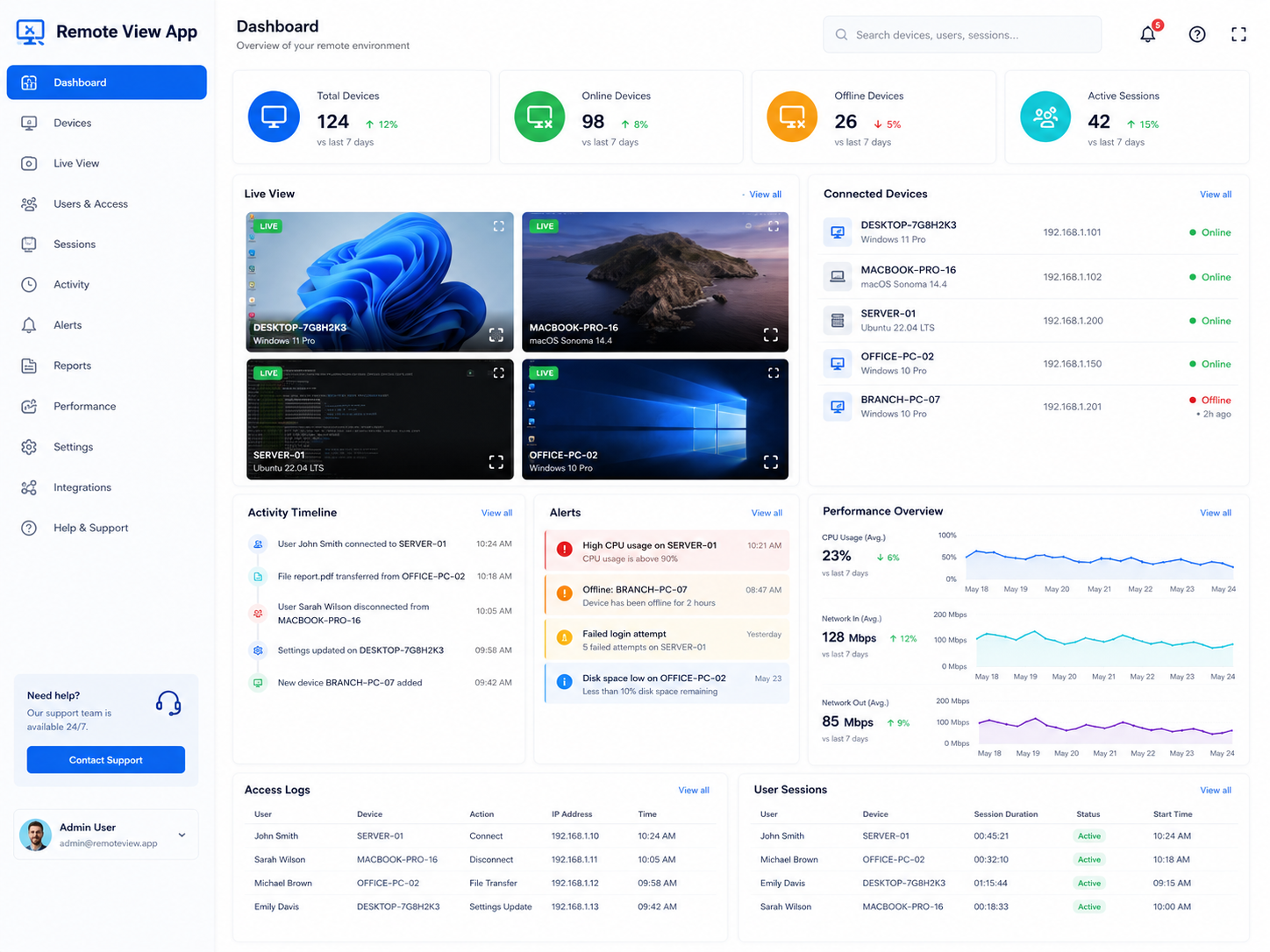1270x952 pixels.
Task: Click top-right expand icon on OFFICE-PC-02 tile
Action: 773,373
